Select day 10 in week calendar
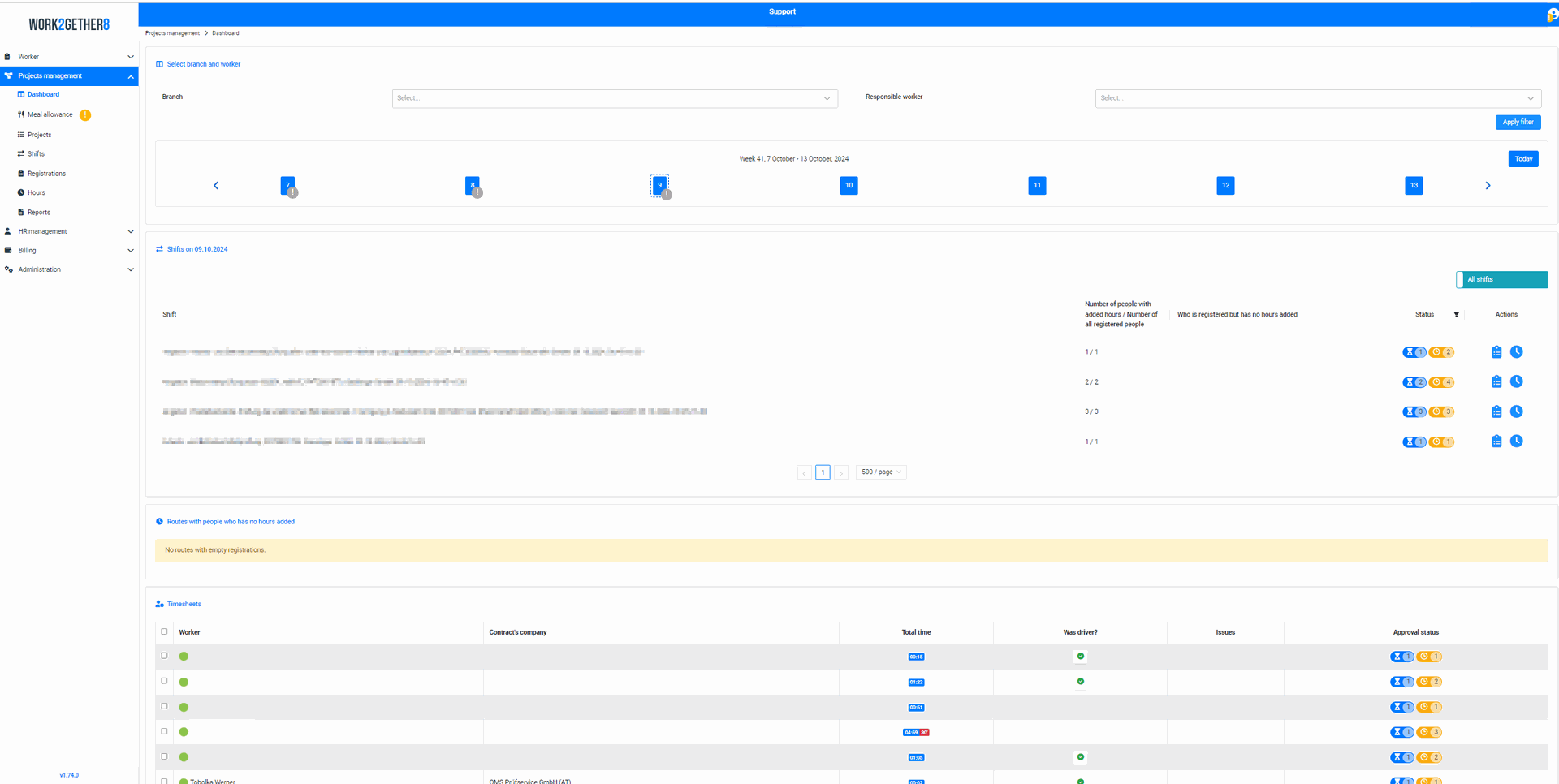 [x=849, y=186]
